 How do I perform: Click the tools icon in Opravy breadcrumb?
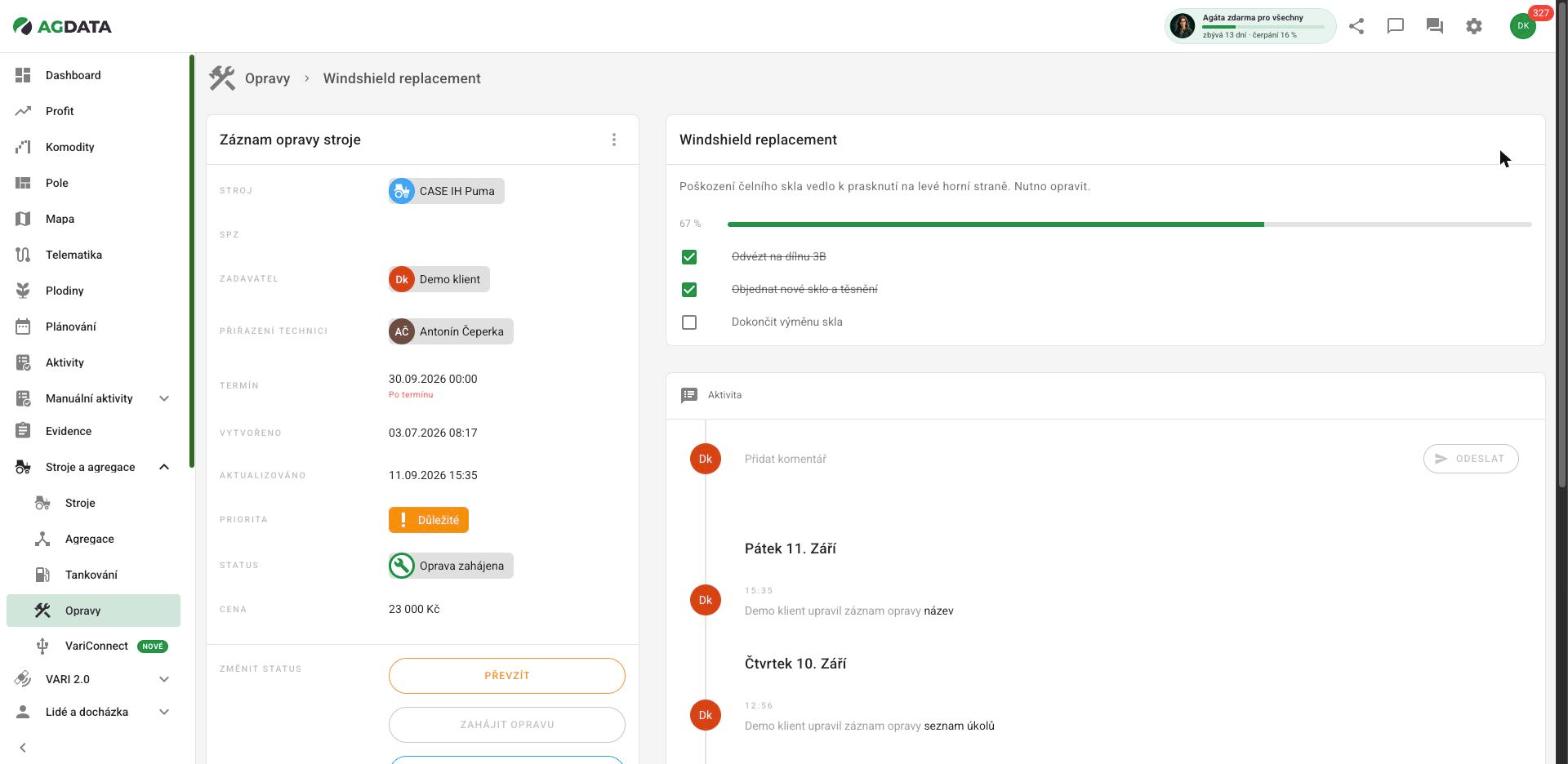click(222, 78)
